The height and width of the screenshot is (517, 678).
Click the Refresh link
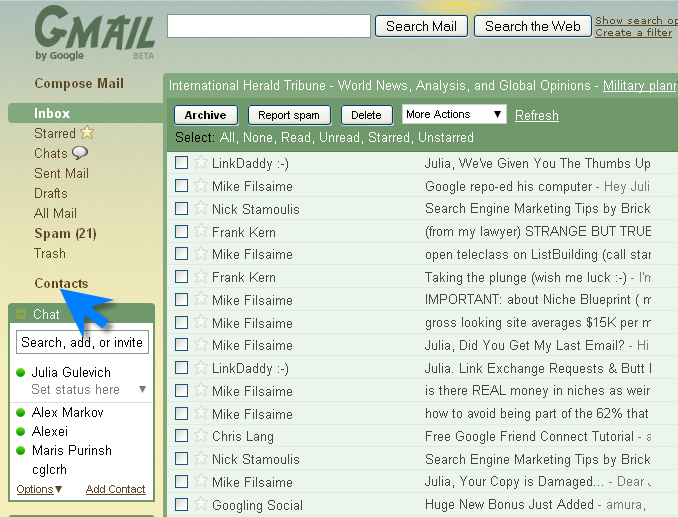(536, 116)
